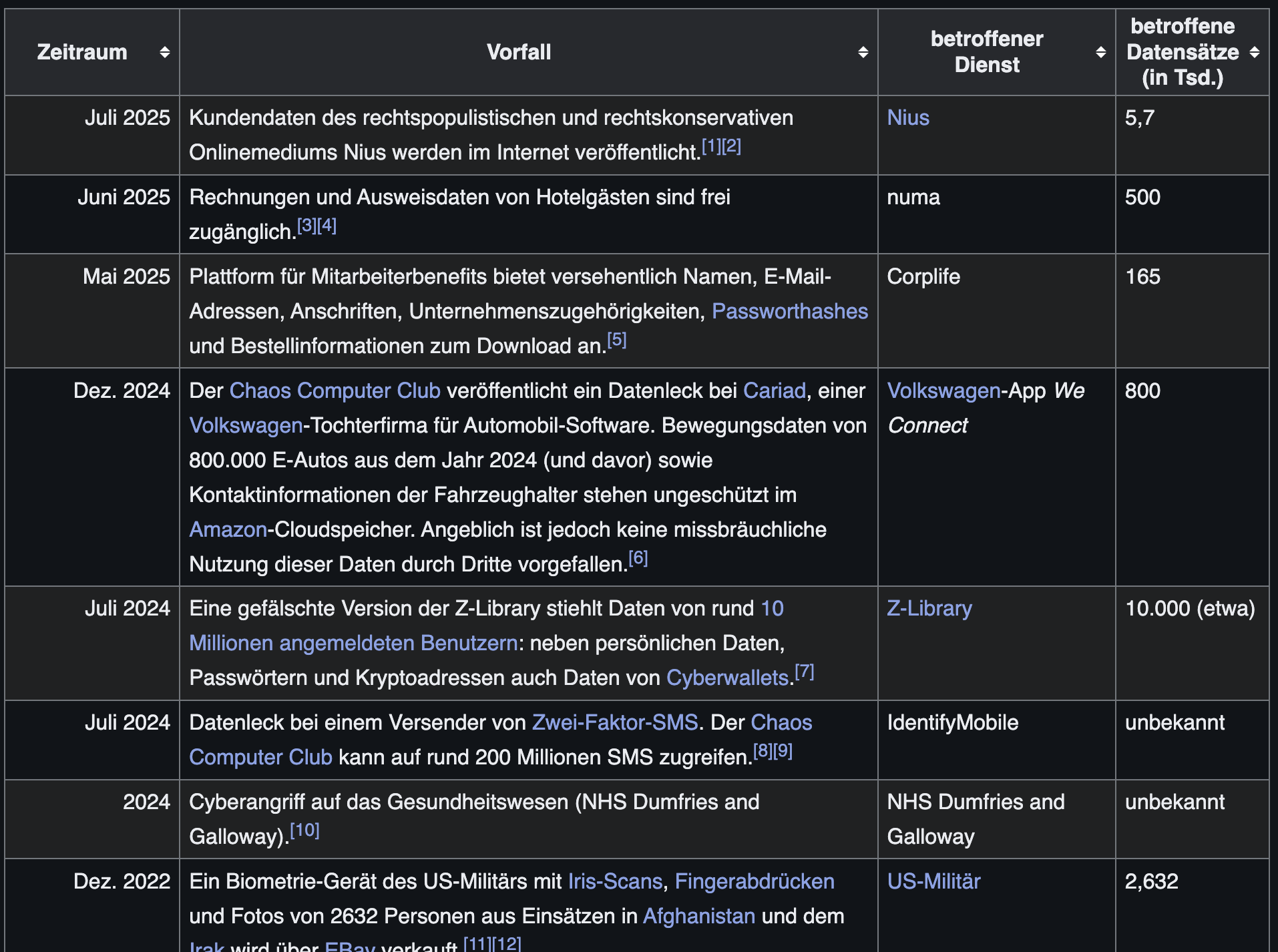This screenshot has height=952, width=1278.
Task: Follow the Passworthashes link
Action: pos(789,311)
